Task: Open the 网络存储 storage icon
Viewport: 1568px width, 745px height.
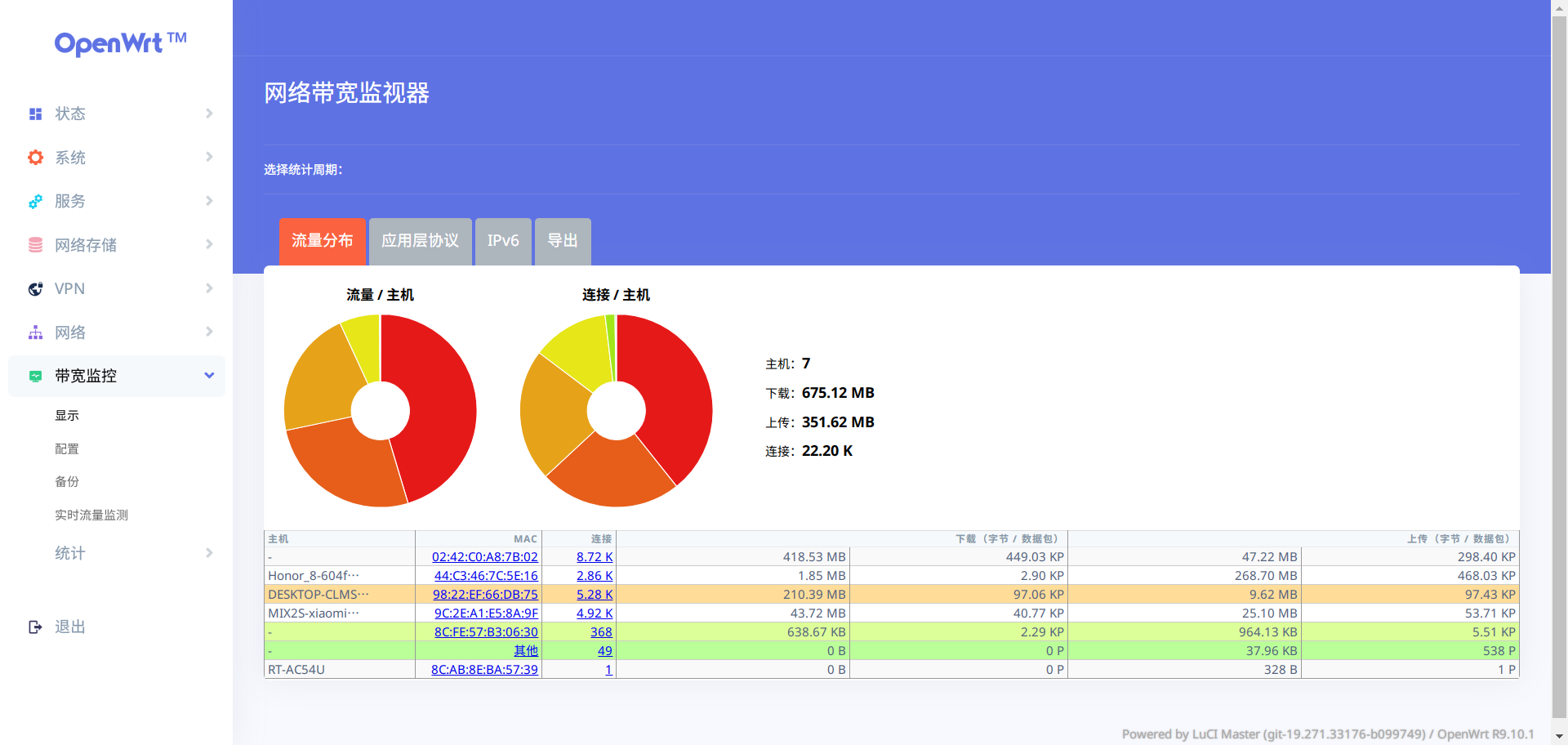Action: (x=35, y=244)
